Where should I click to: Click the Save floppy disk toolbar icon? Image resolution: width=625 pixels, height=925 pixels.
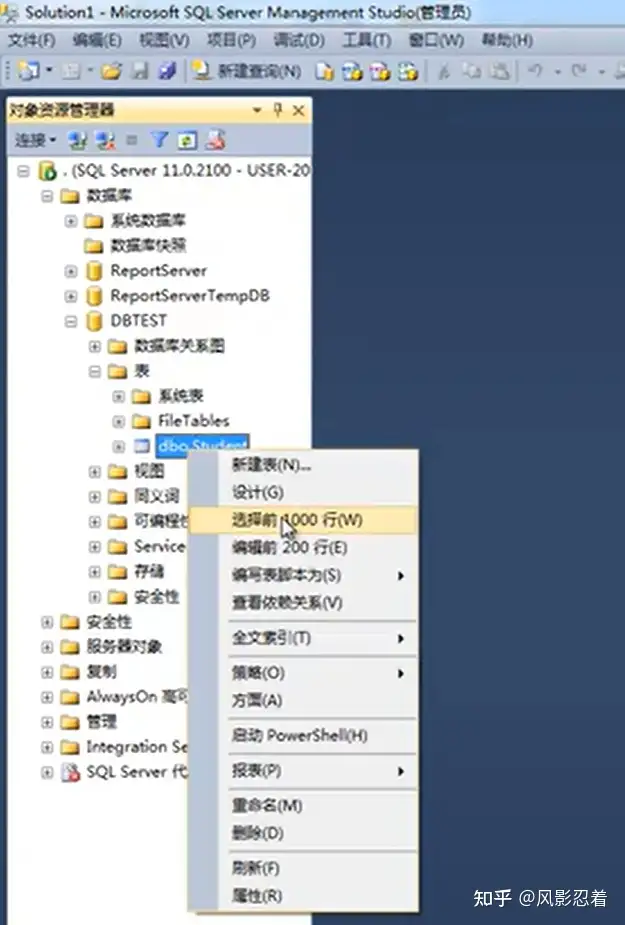pyautogui.click(x=140, y=71)
